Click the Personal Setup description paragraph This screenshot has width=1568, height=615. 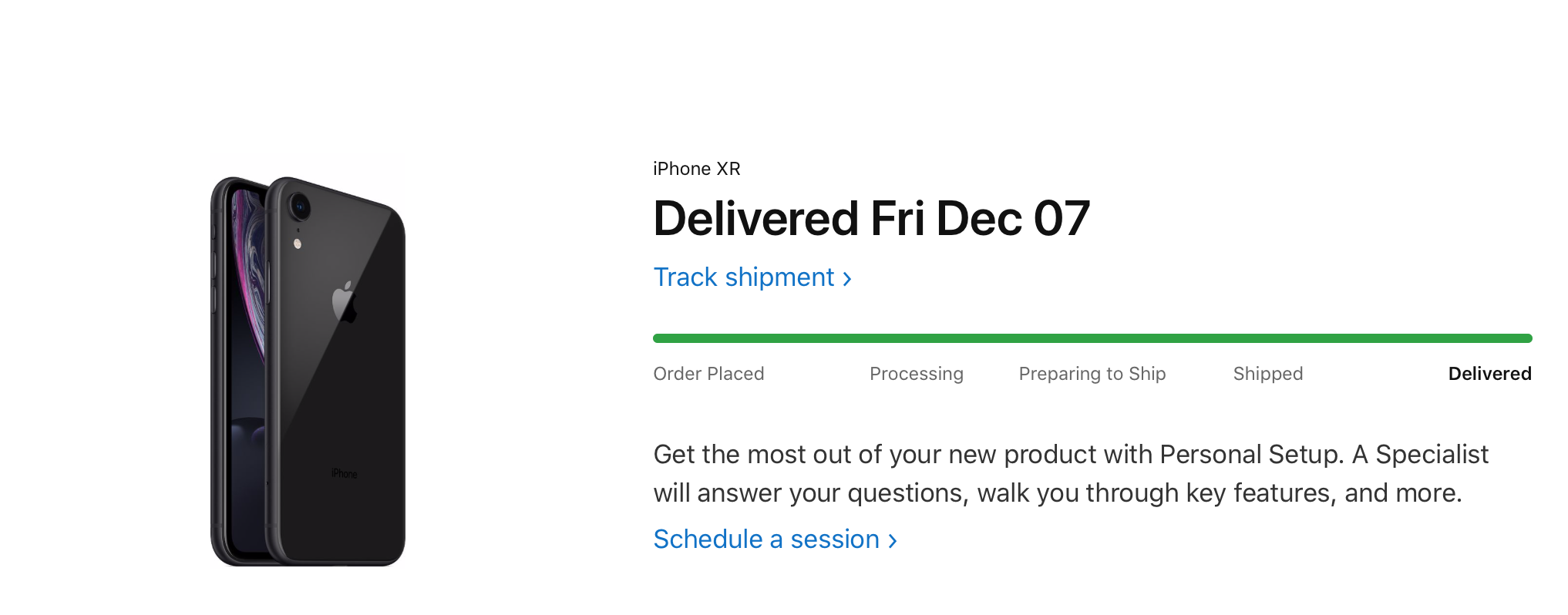coord(1071,474)
